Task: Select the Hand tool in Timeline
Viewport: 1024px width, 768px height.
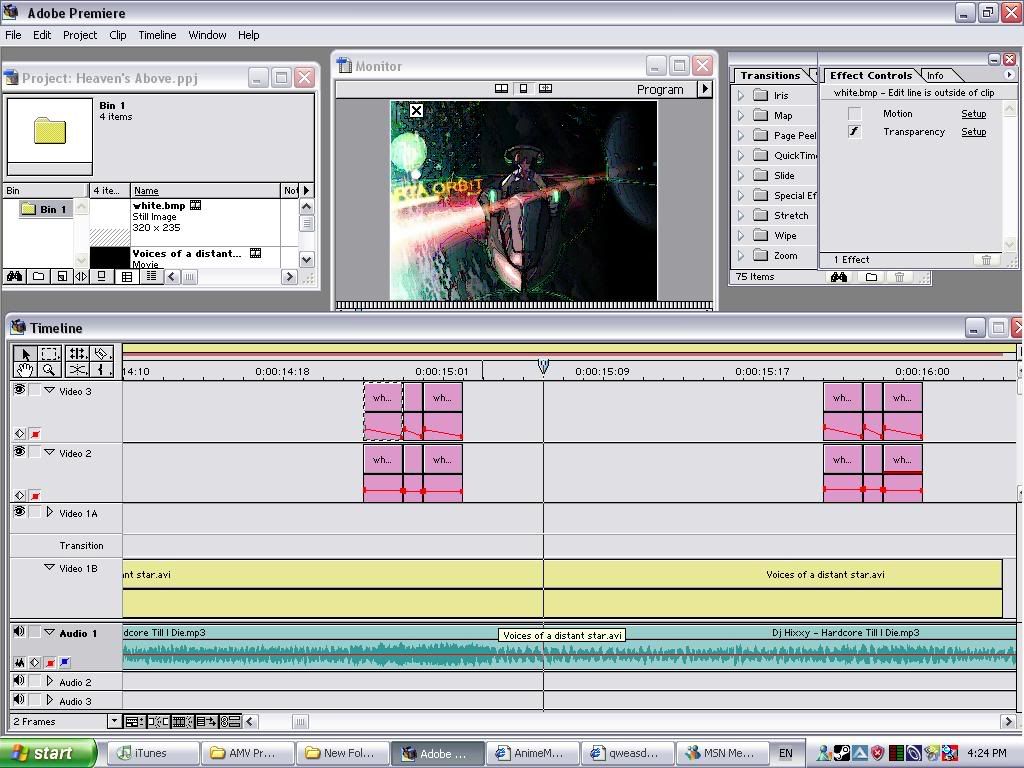Action: pos(25,370)
